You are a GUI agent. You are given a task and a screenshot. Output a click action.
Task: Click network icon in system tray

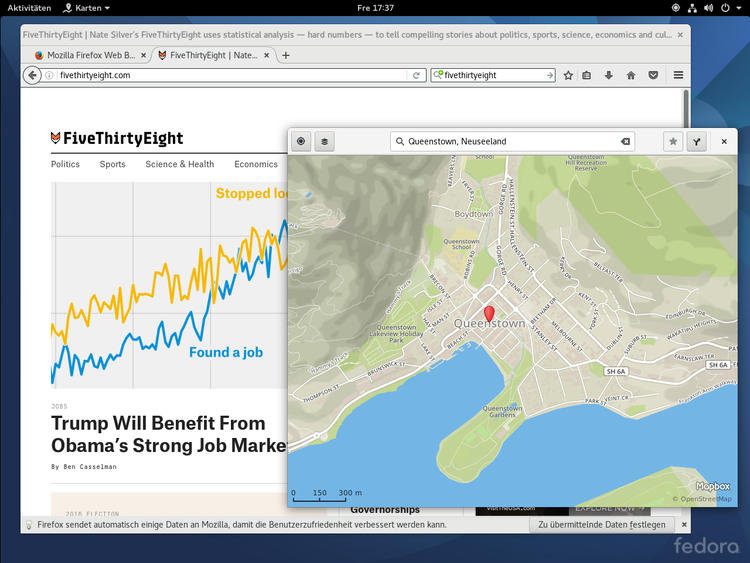pos(692,8)
